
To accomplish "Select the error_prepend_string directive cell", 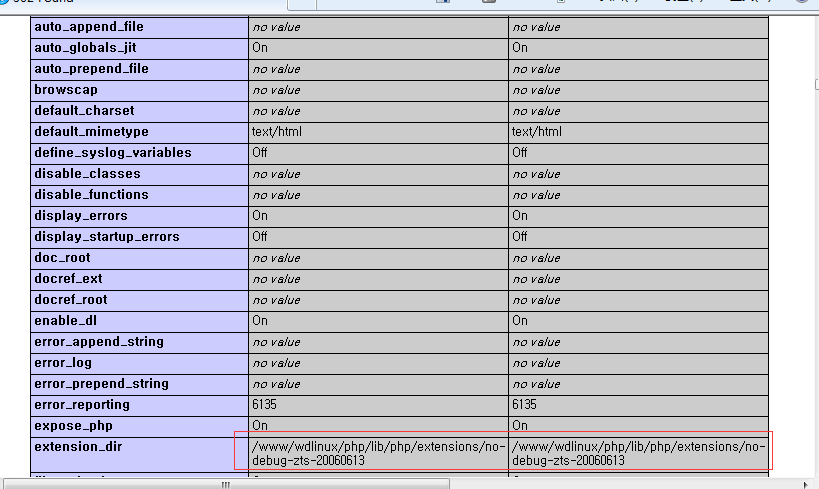I will (x=139, y=384).
